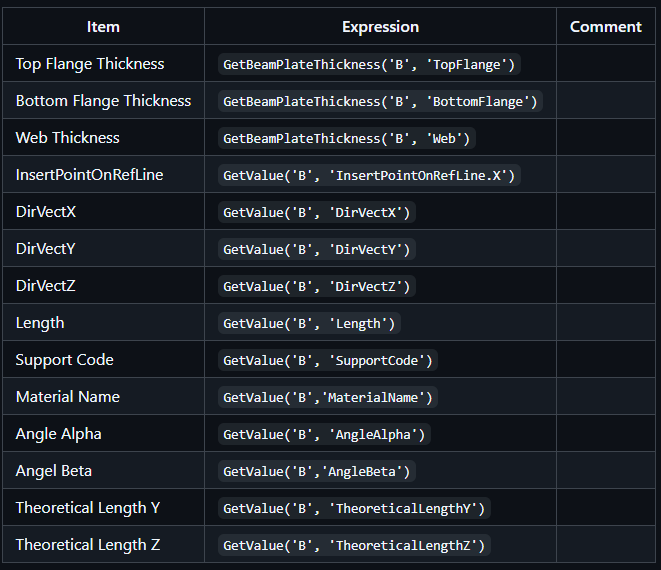
Task: Select the InsertPointOnRefLine item cell
Action: pyautogui.click(x=89, y=175)
